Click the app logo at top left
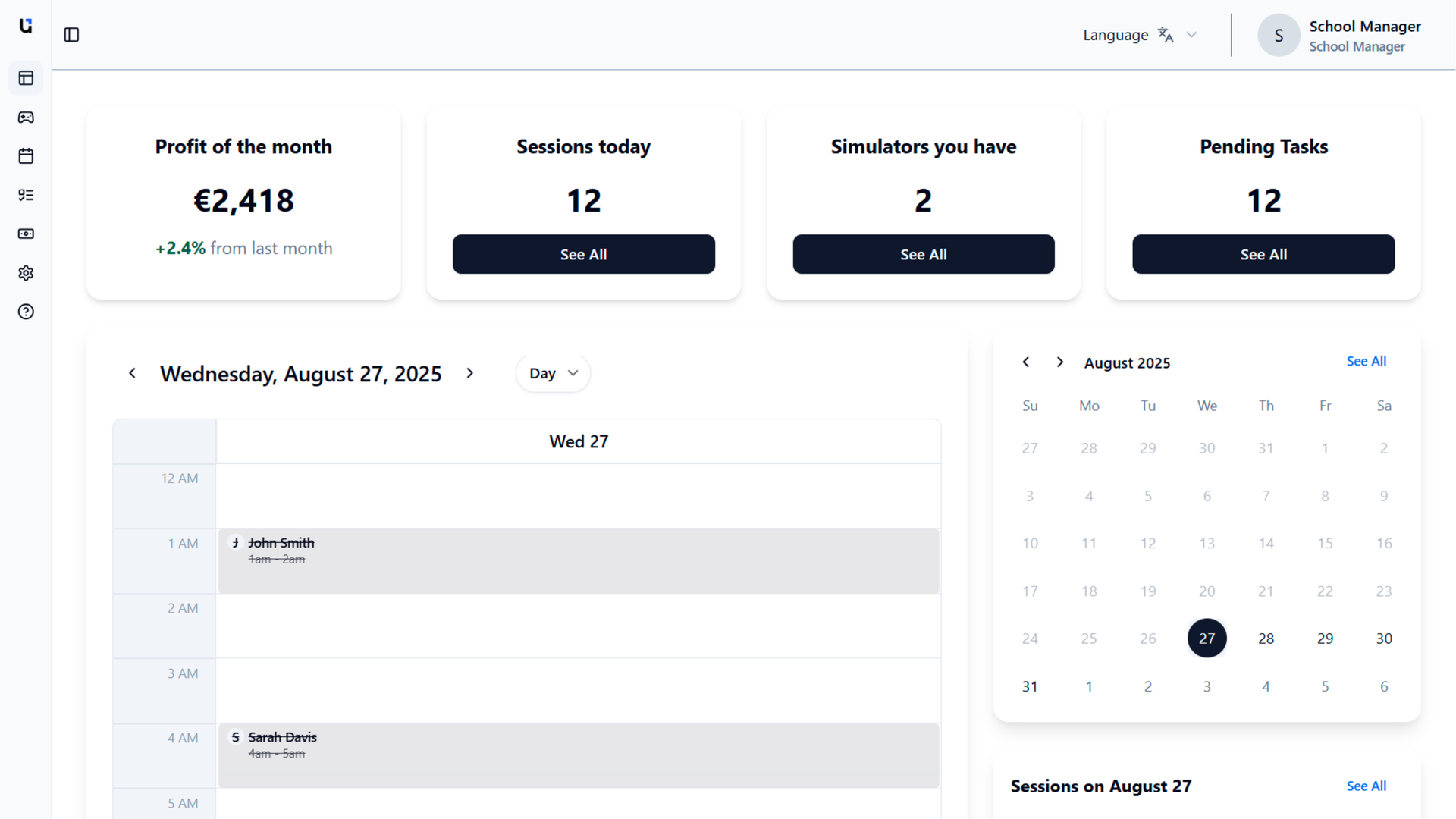Viewport: 1456px width, 819px height. click(26, 26)
